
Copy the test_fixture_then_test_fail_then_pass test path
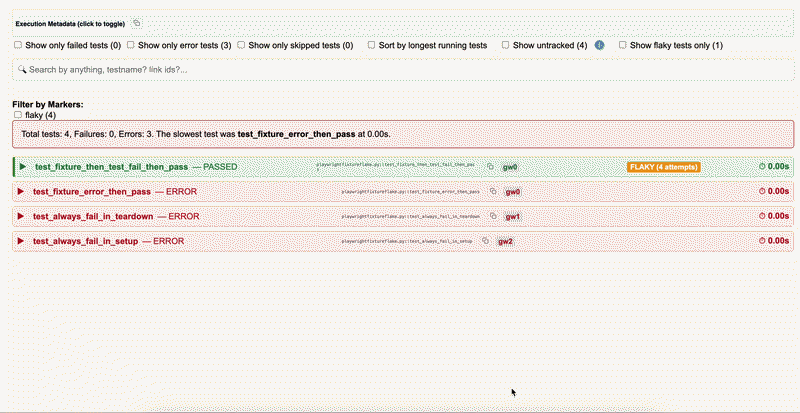[x=490, y=167]
